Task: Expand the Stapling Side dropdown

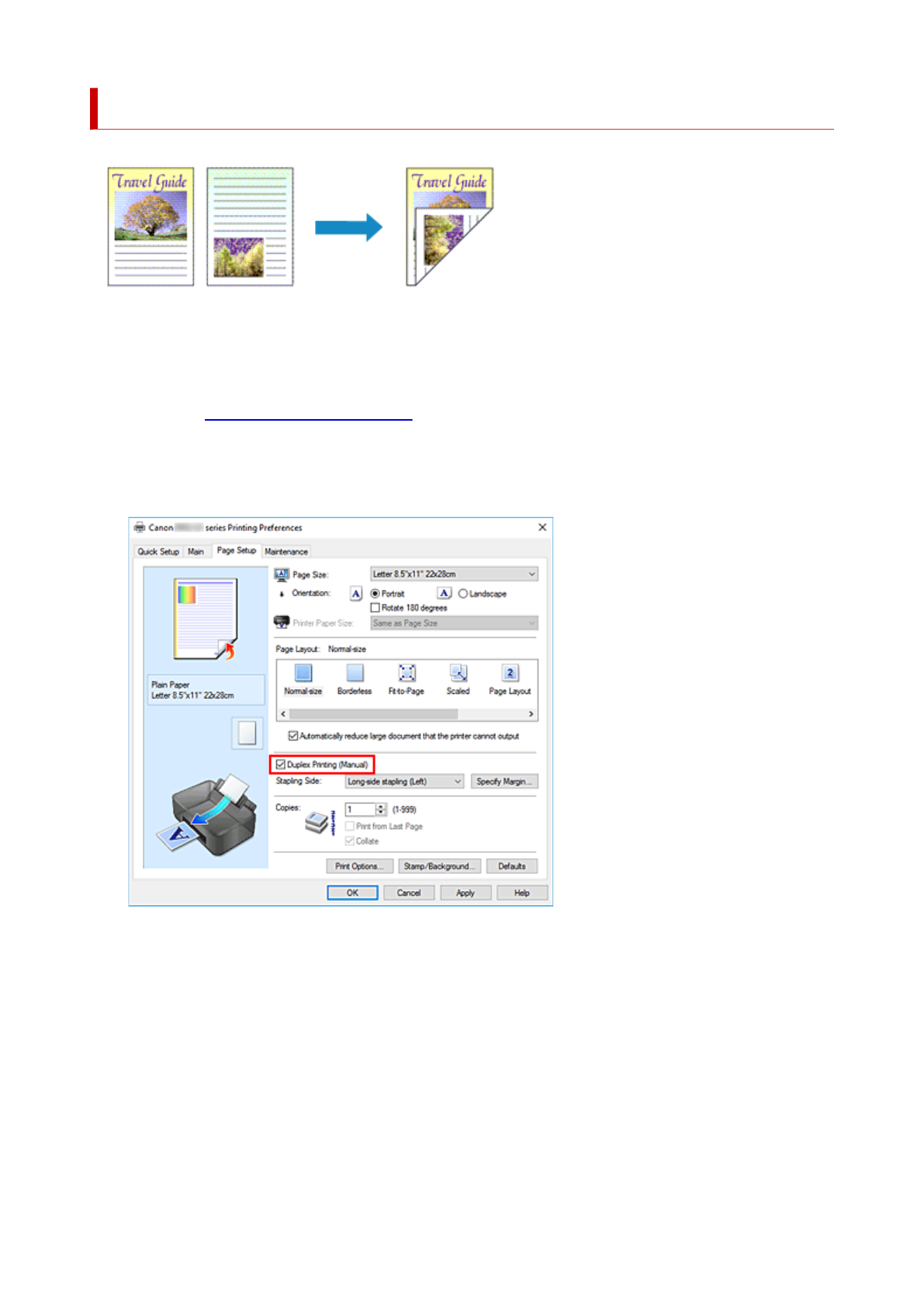Action: point(404,782)
